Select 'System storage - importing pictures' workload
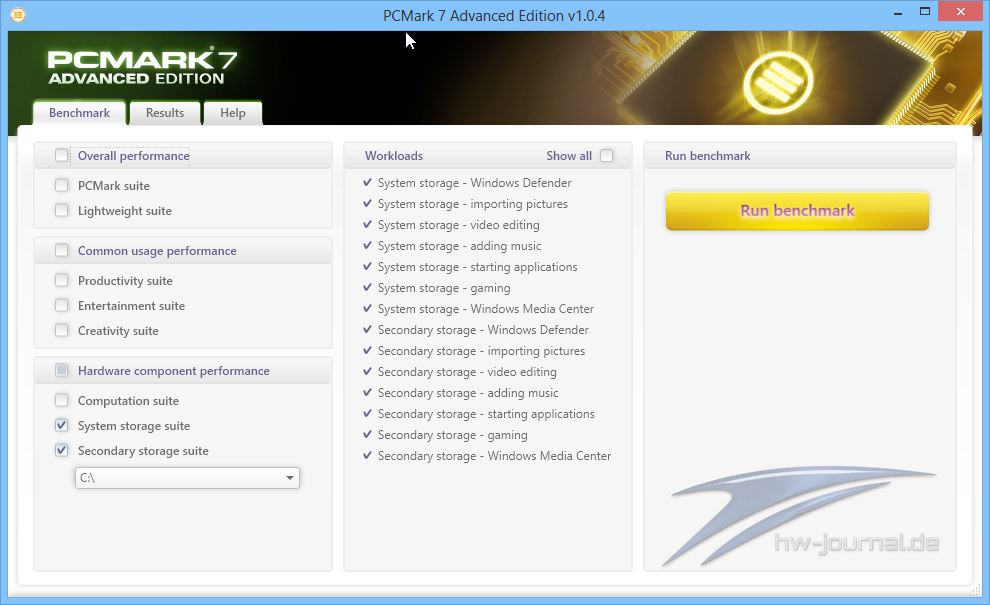Image resolution: width=990 pixels, height=605 pixels. [465, 203]
